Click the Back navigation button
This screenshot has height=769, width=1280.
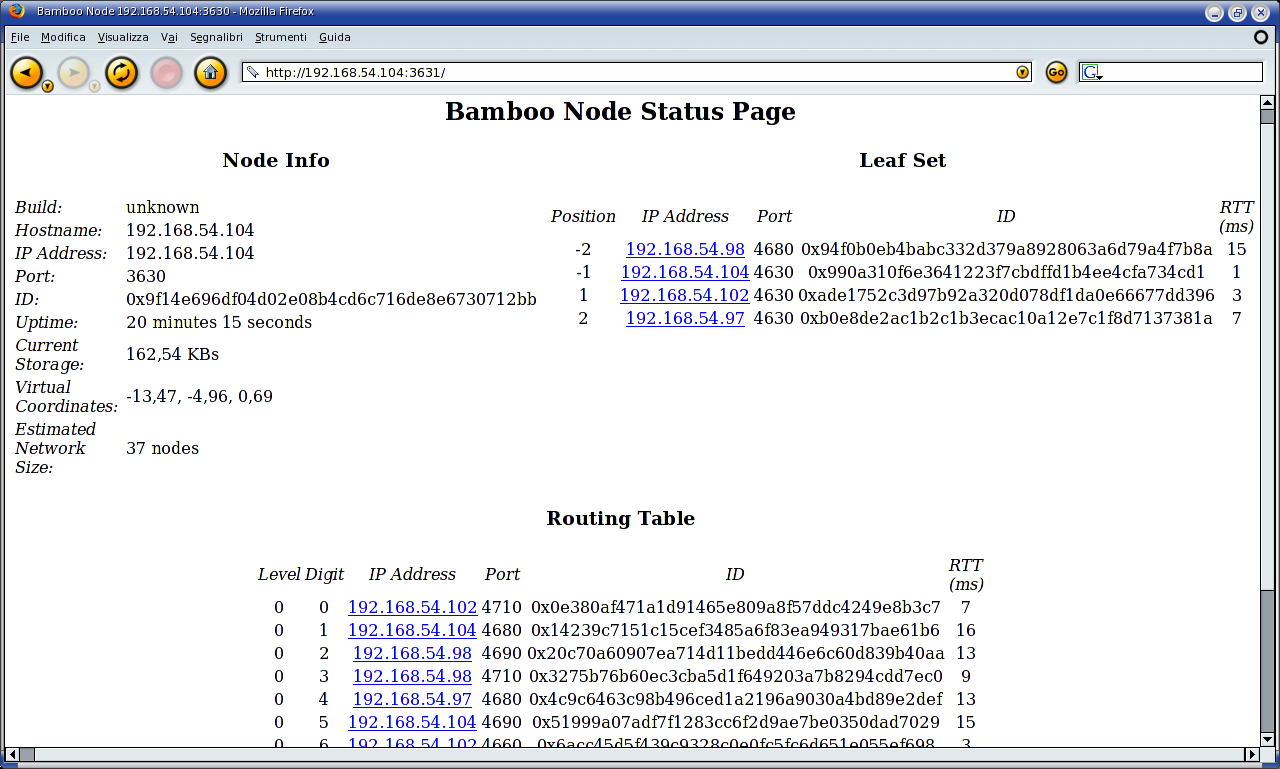pyautogui.click(x=26, y=72)
